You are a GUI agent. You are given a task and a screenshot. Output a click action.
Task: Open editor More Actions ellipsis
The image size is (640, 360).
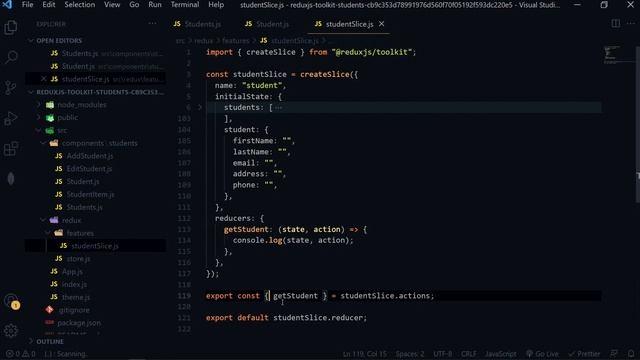631,24
